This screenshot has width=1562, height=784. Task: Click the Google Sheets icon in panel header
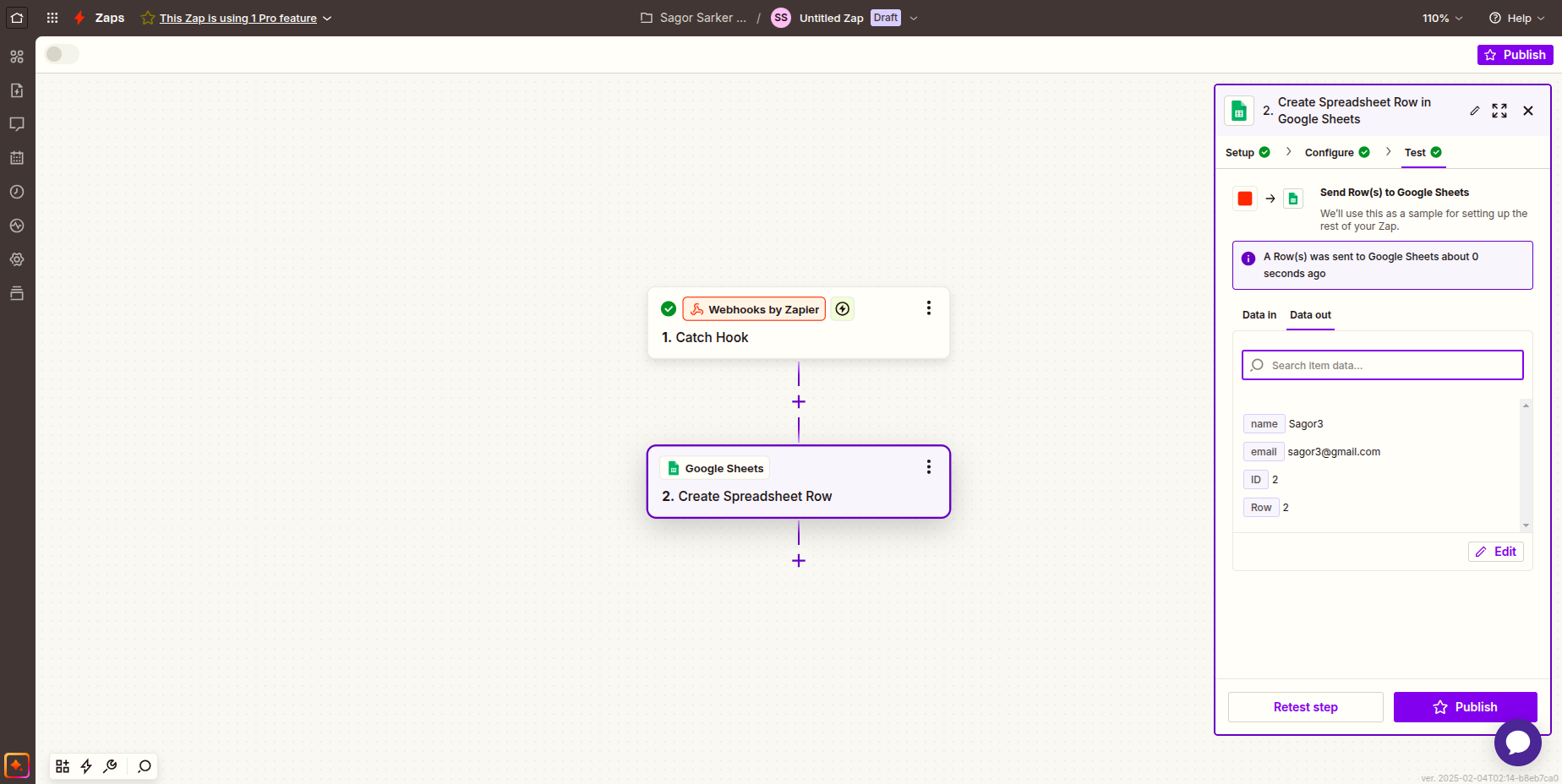coord(1239,111)
